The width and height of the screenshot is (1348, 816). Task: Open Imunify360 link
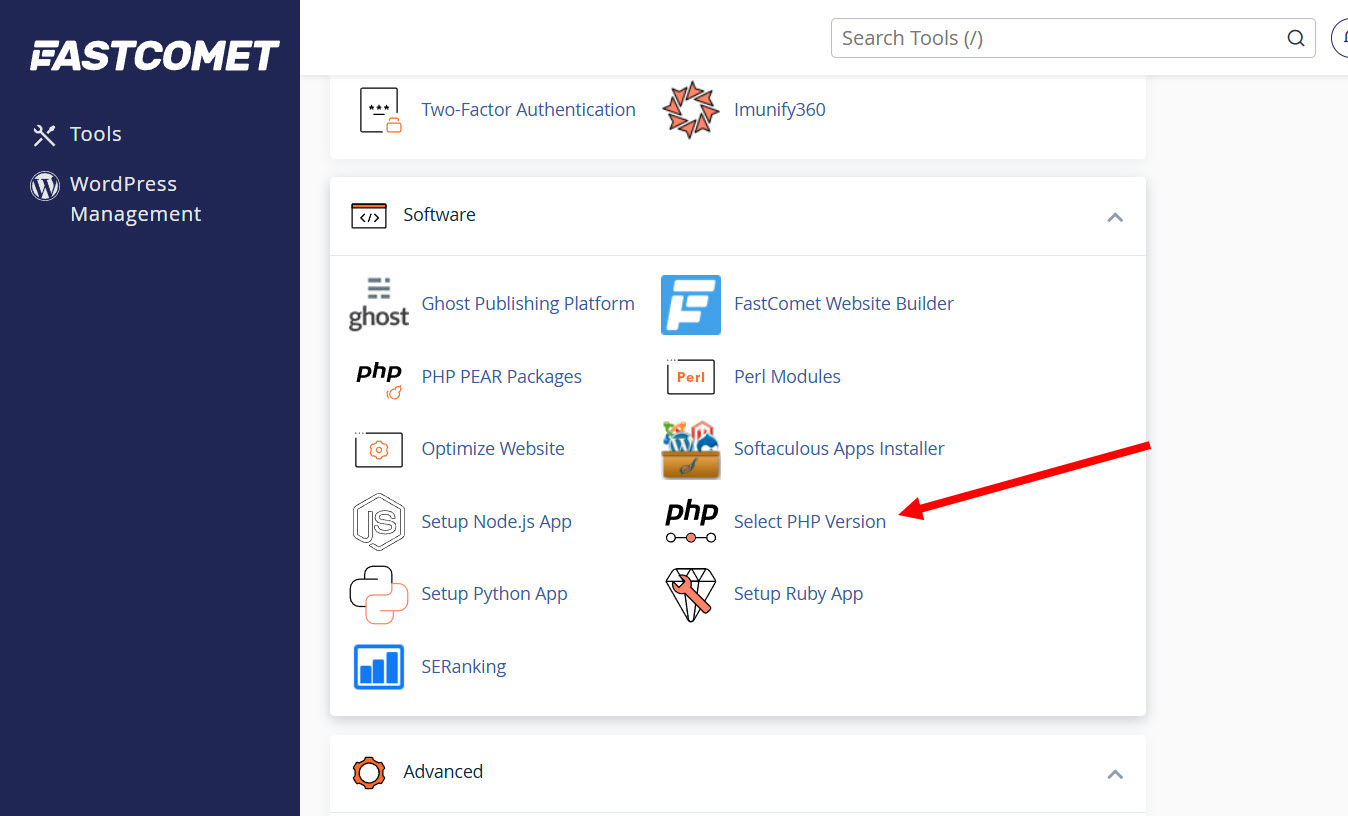[x=780, y=110]
